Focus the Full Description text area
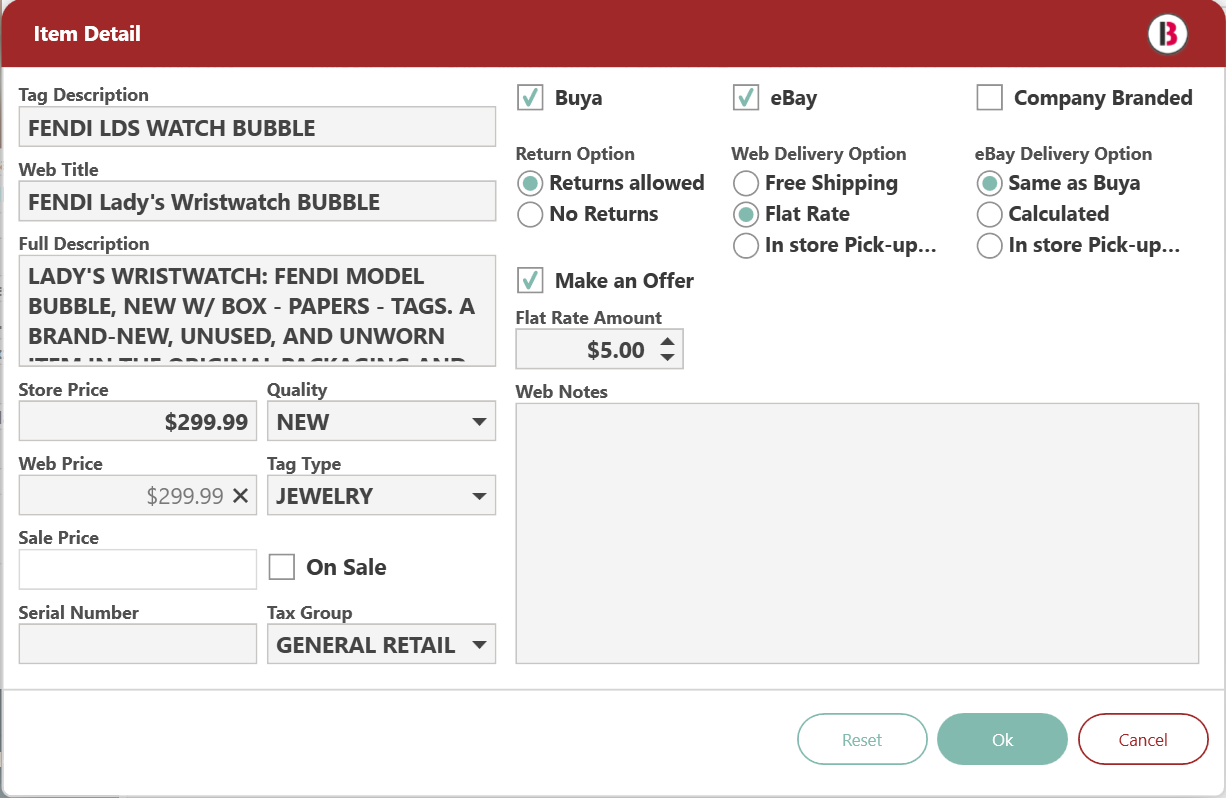This screenshot has height=798, width=1226. (257, 310)
